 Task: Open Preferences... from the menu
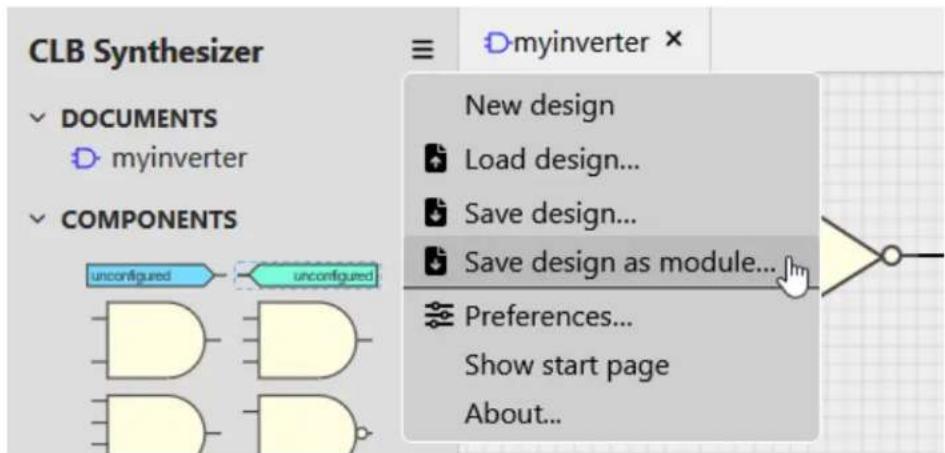coord(611,316)
